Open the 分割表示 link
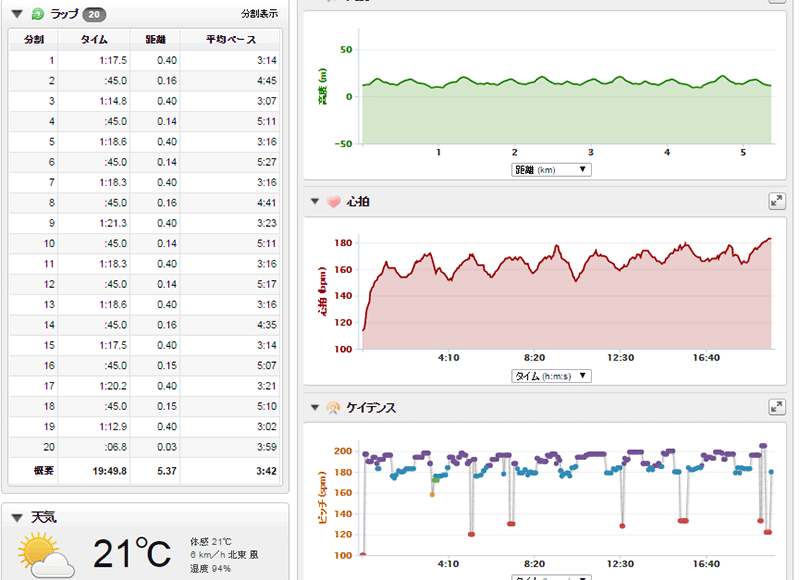This screenshot has width=800, height=580. (x=259, y=15)
